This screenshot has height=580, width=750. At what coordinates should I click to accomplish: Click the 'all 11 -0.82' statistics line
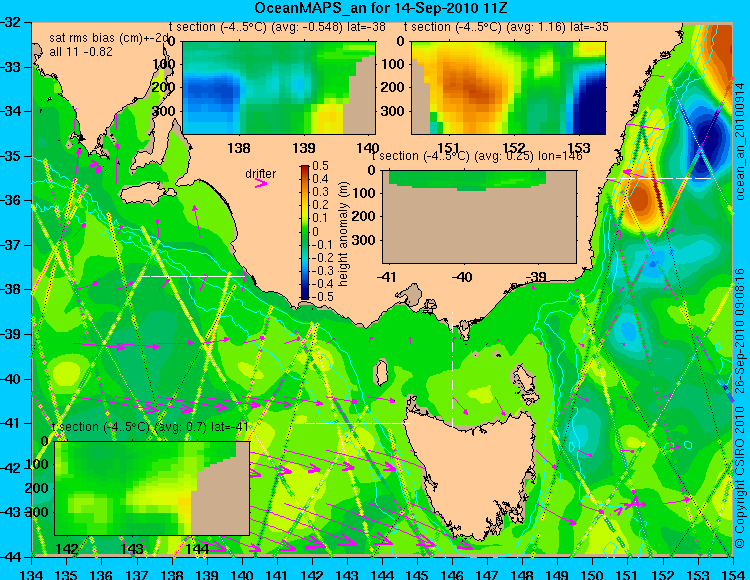tap(81, 52)
